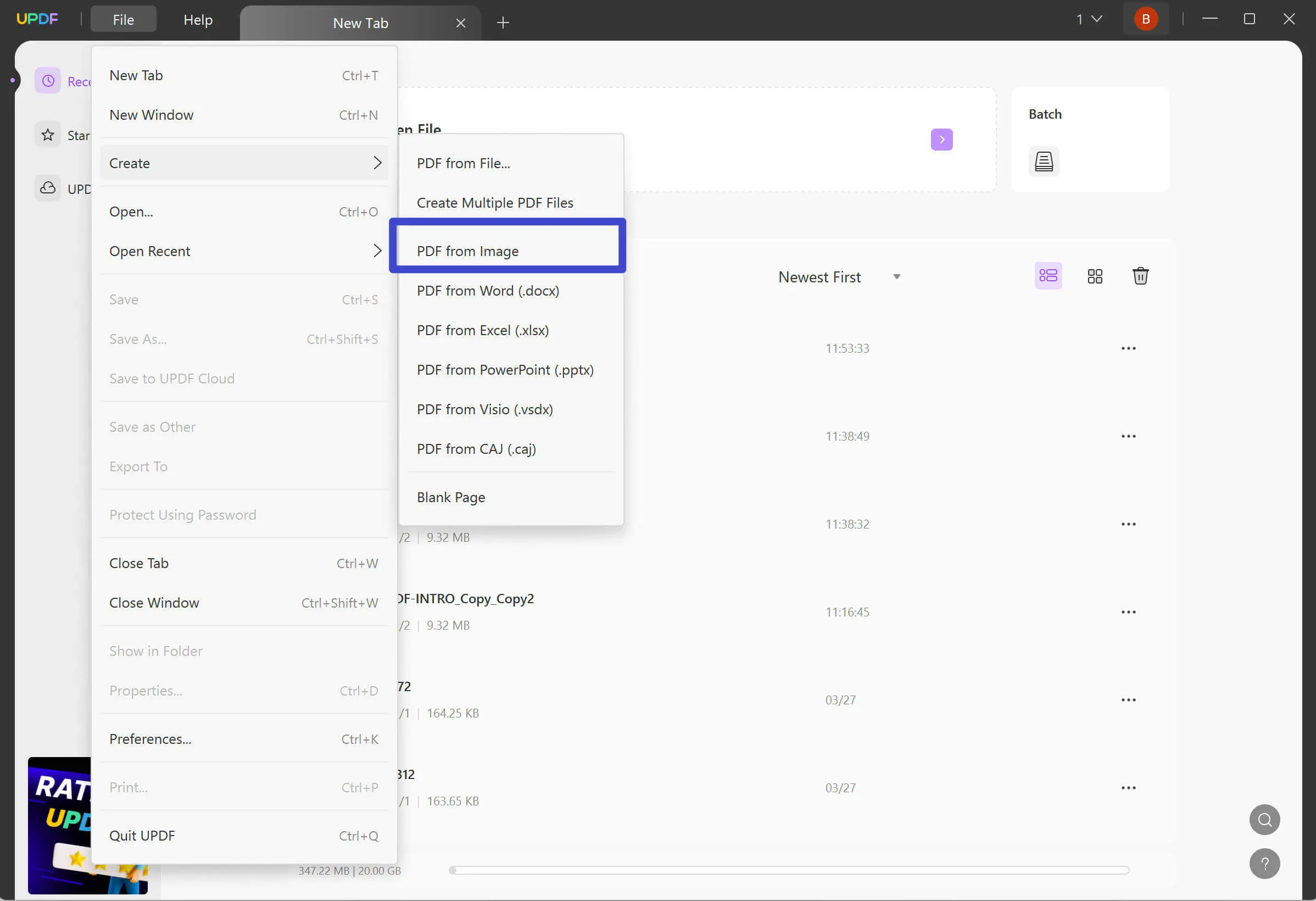This screenshot has height=901, width=1316.
Task: Click the list view toggle icon
Action: [x=1048, y=276]
